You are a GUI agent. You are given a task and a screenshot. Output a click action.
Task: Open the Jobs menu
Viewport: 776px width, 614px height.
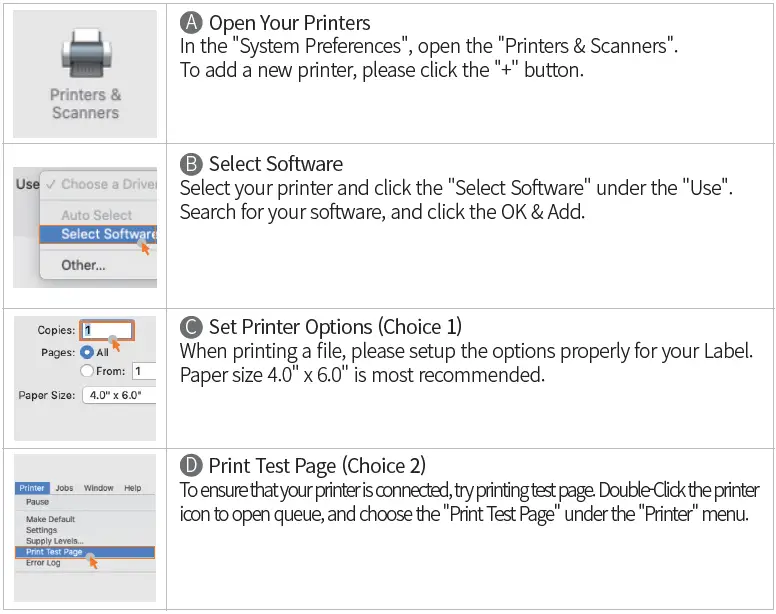coord(64,488)
